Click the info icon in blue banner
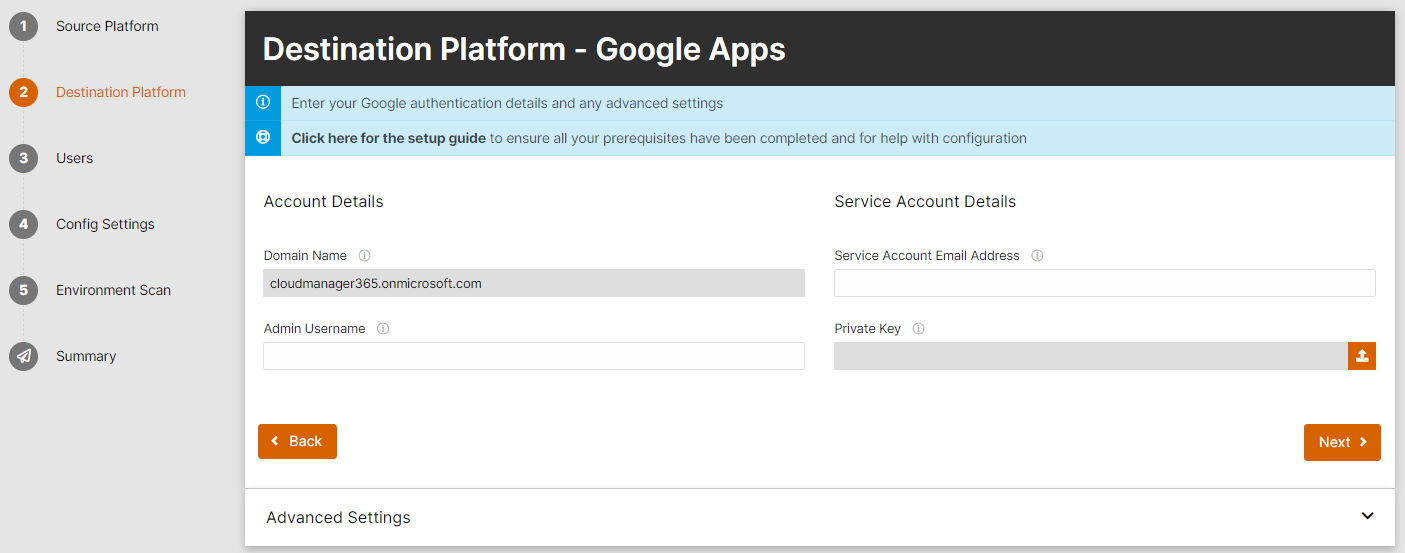 click(x=263, y=103)
